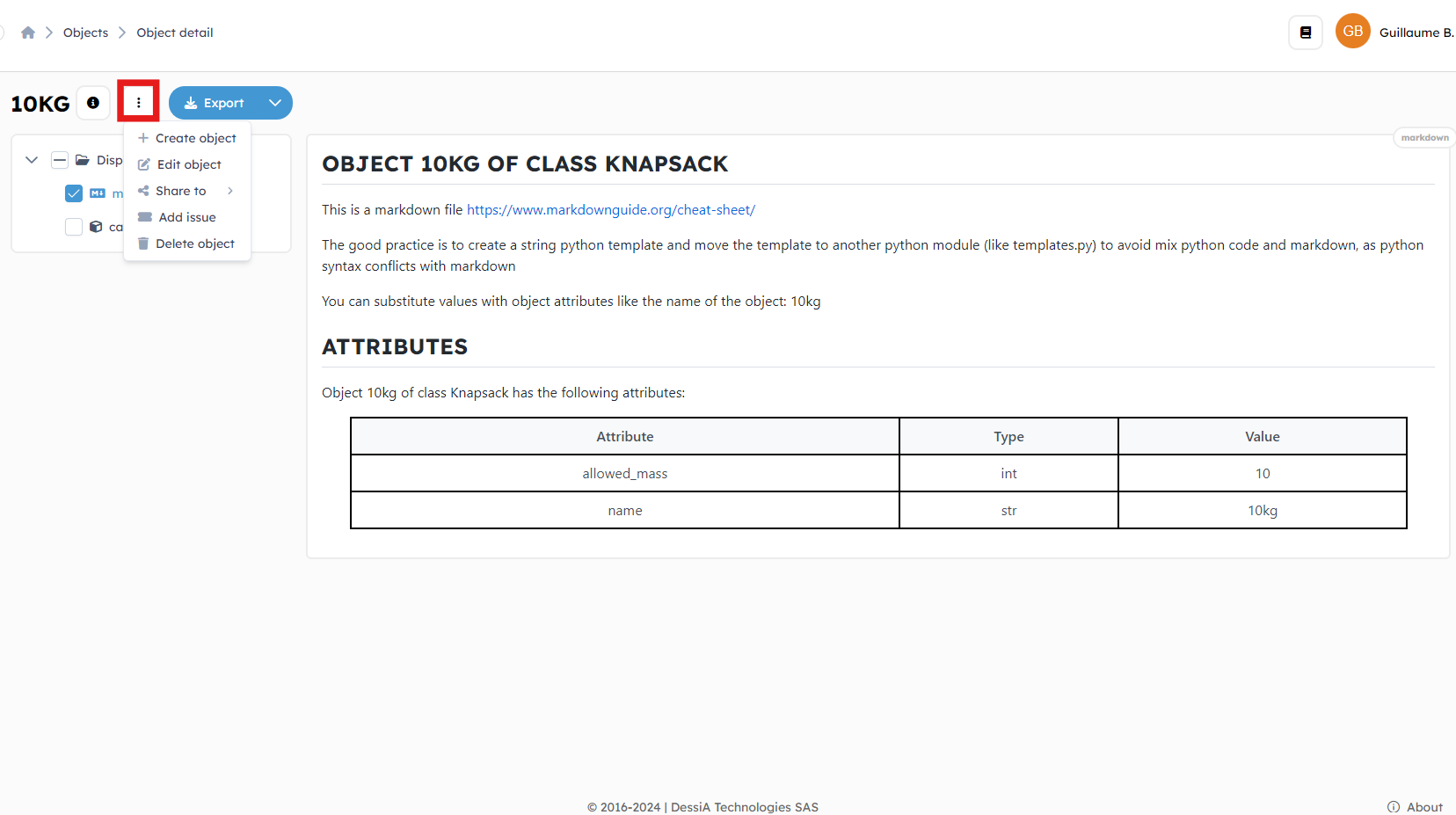Click the open folder icon in tree
This screenshot has width=1456, height=815.
click(x=83, y=160)
